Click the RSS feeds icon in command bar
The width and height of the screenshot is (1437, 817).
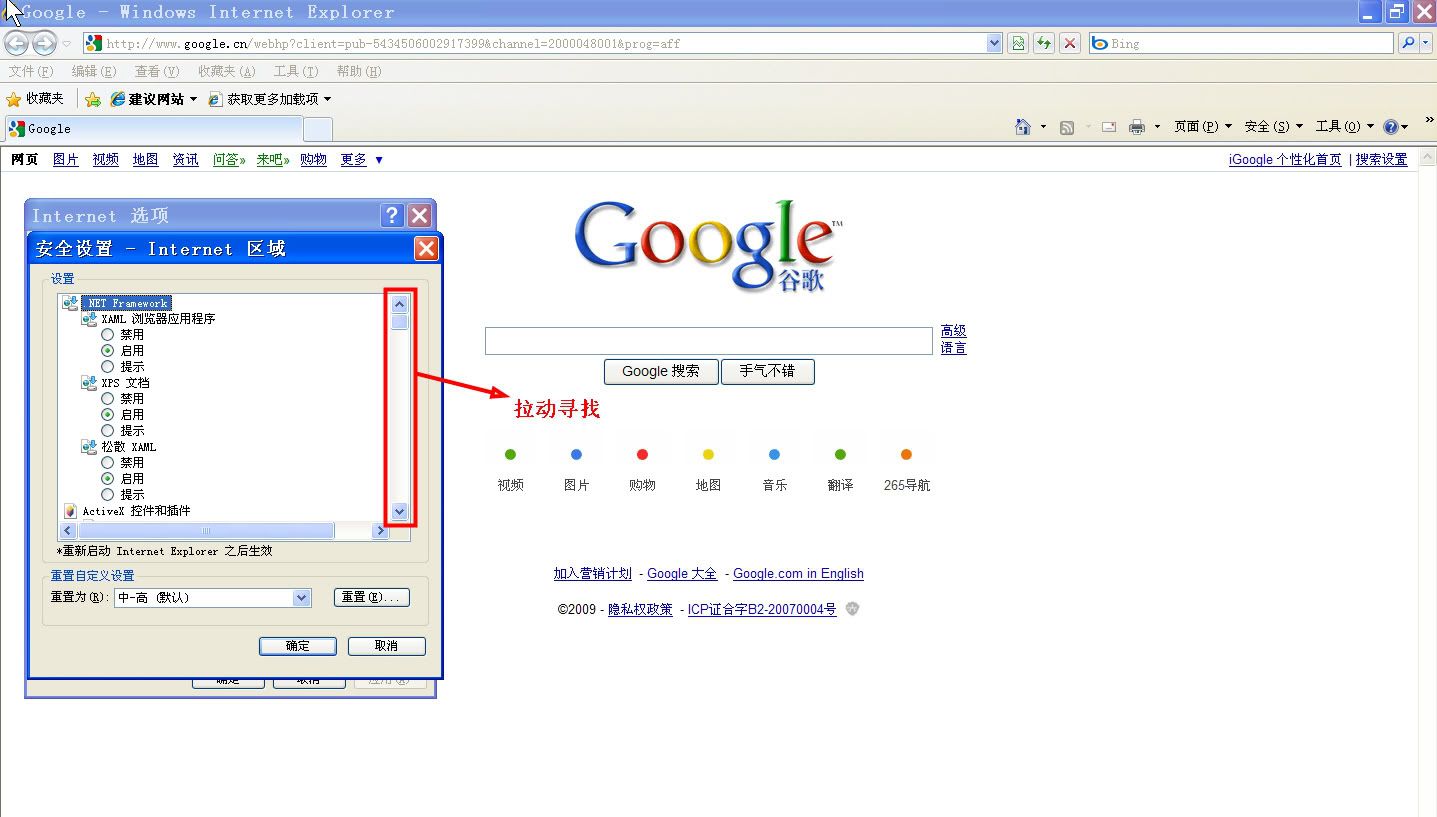pyautogui.click(x=1067, y=127)
